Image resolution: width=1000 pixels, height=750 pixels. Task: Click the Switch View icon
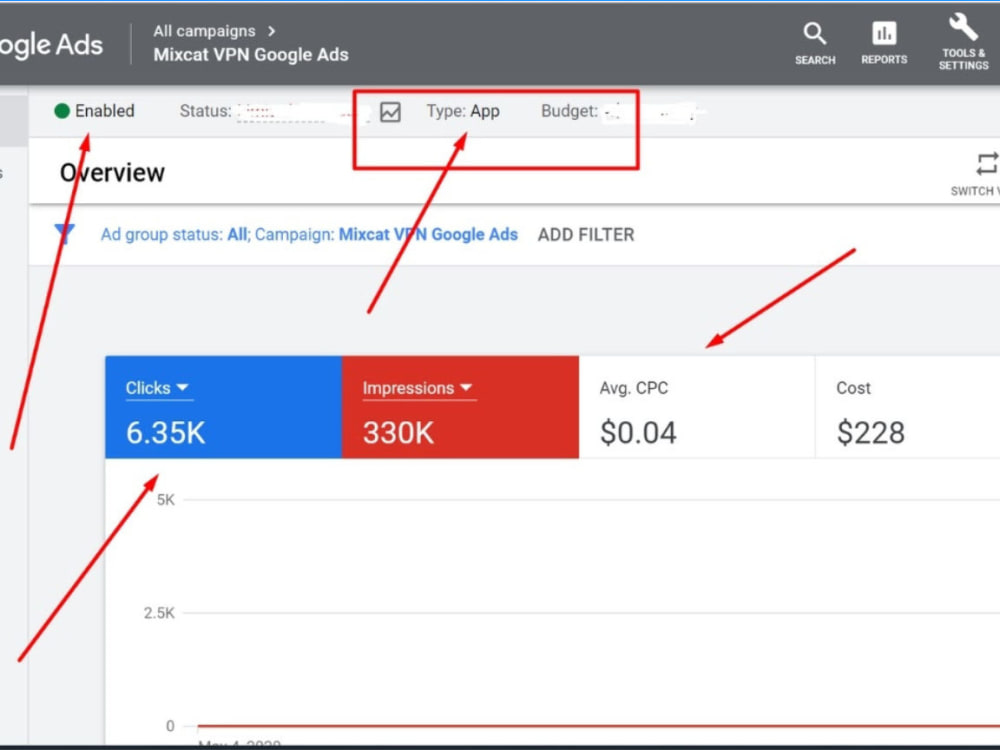pos(986,164)
